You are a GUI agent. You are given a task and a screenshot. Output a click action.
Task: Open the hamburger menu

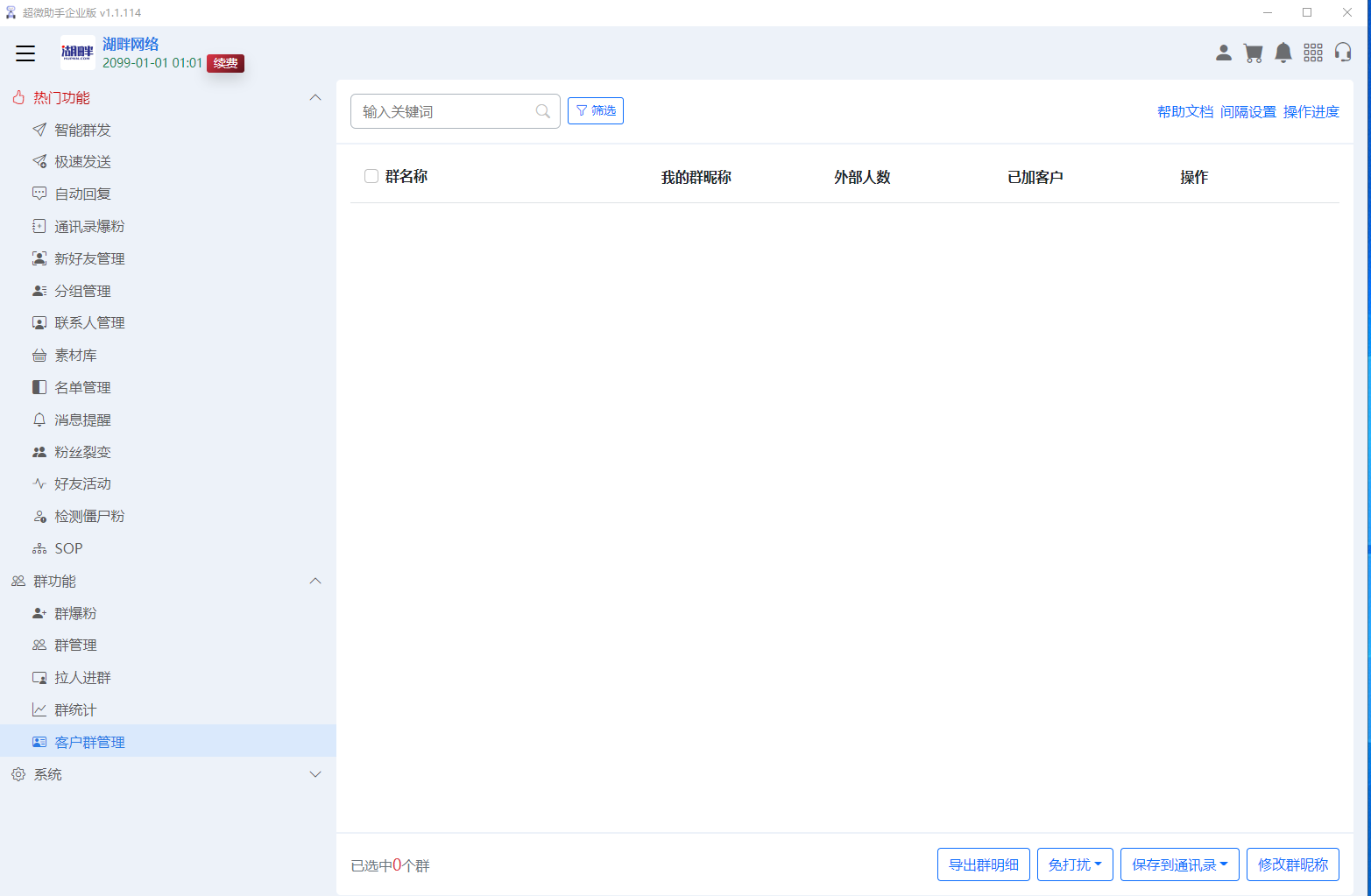25,53
